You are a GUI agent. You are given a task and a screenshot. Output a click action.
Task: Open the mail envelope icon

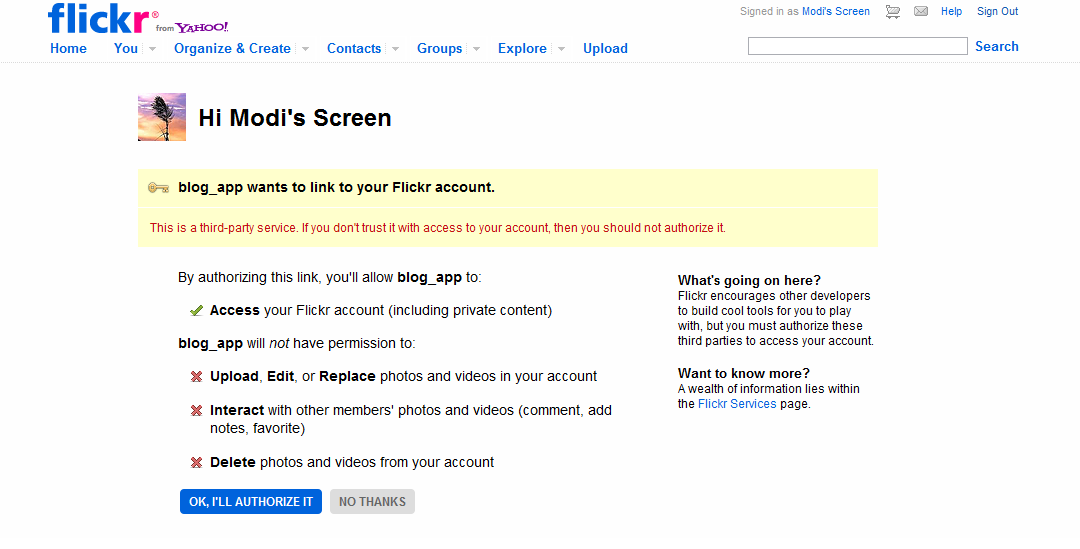[x=921, y=11]
